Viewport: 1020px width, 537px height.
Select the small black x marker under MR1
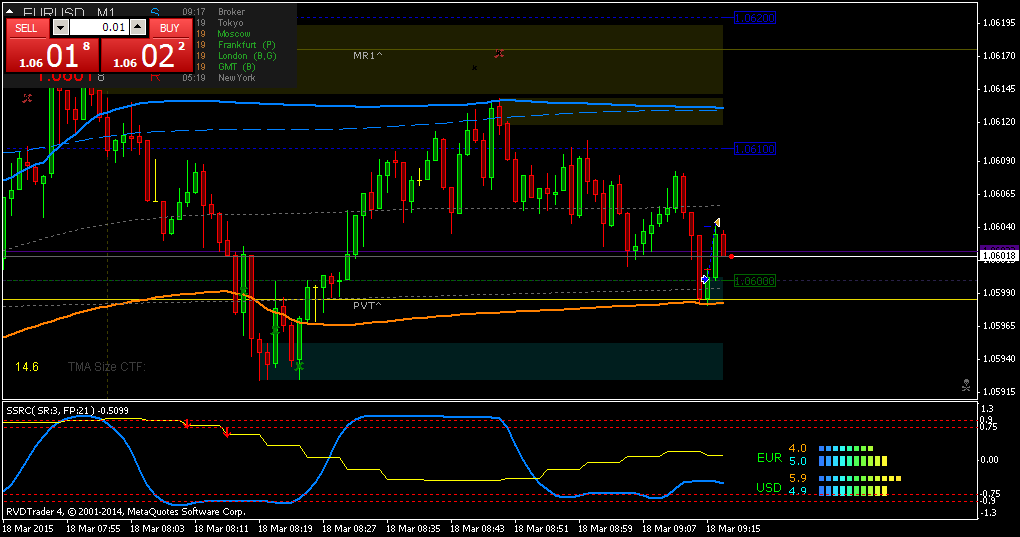(474, 68)
